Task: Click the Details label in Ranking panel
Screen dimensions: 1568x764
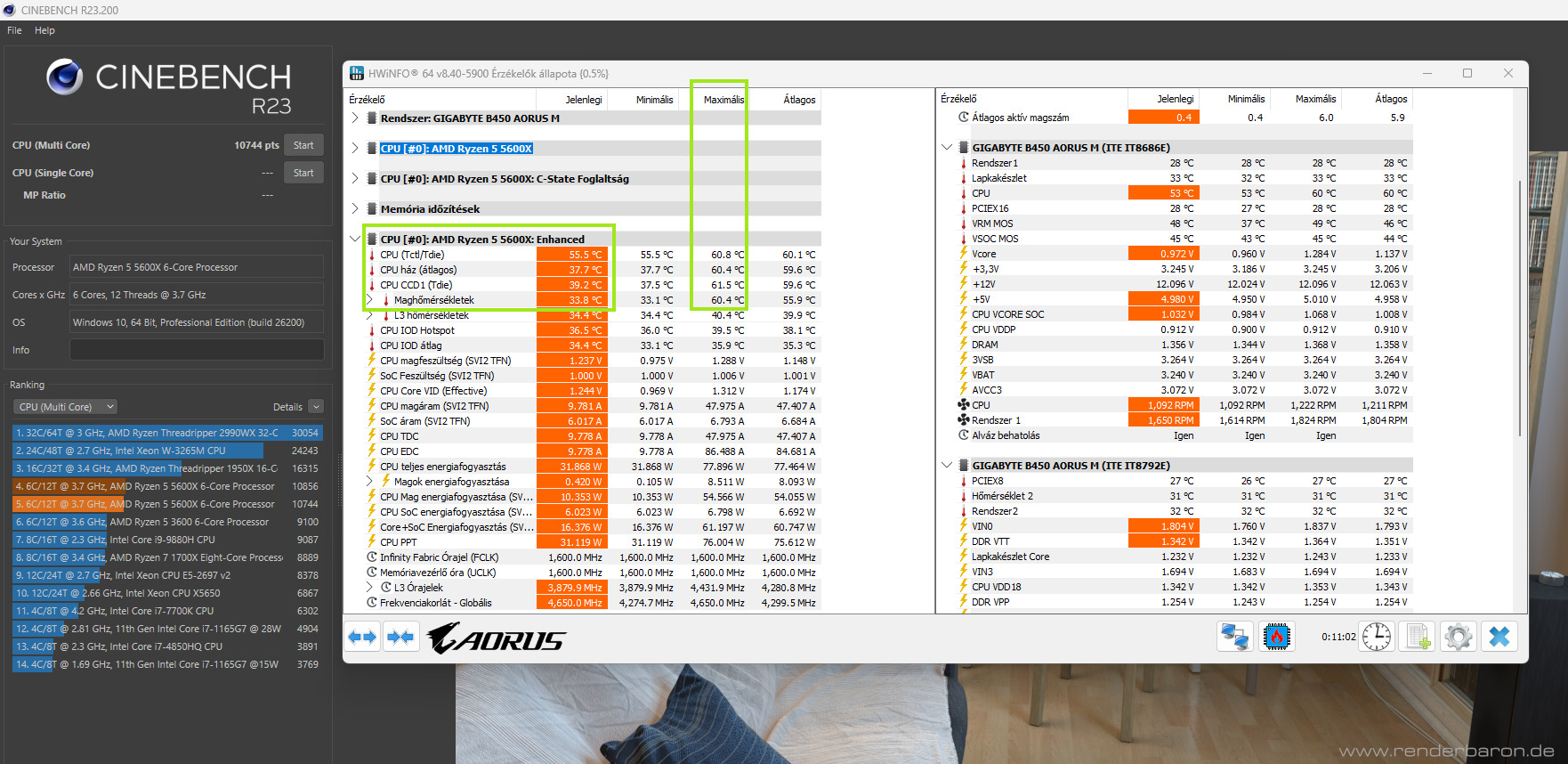Action: 287,407
